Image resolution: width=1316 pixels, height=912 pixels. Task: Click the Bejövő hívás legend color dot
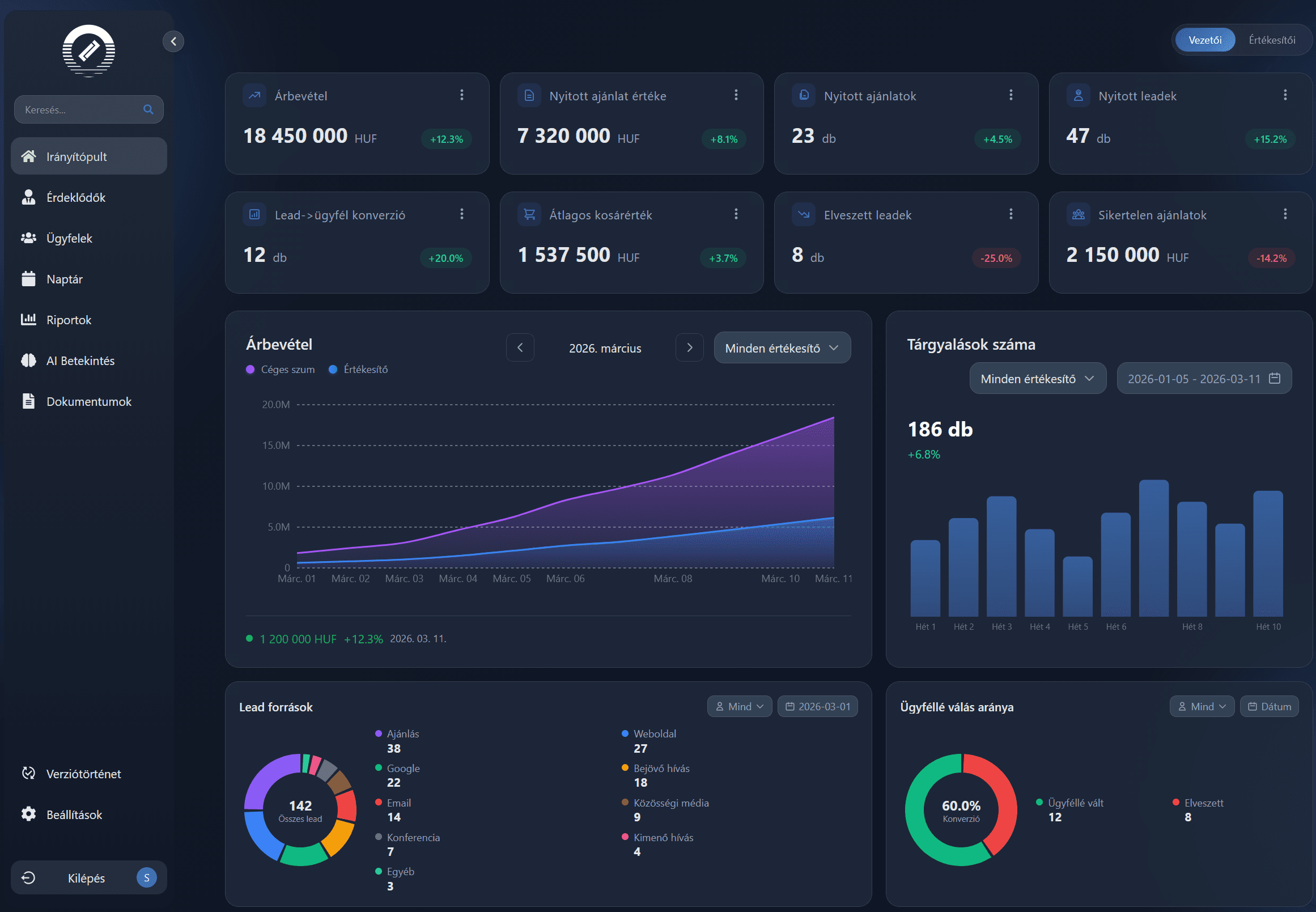625,767
